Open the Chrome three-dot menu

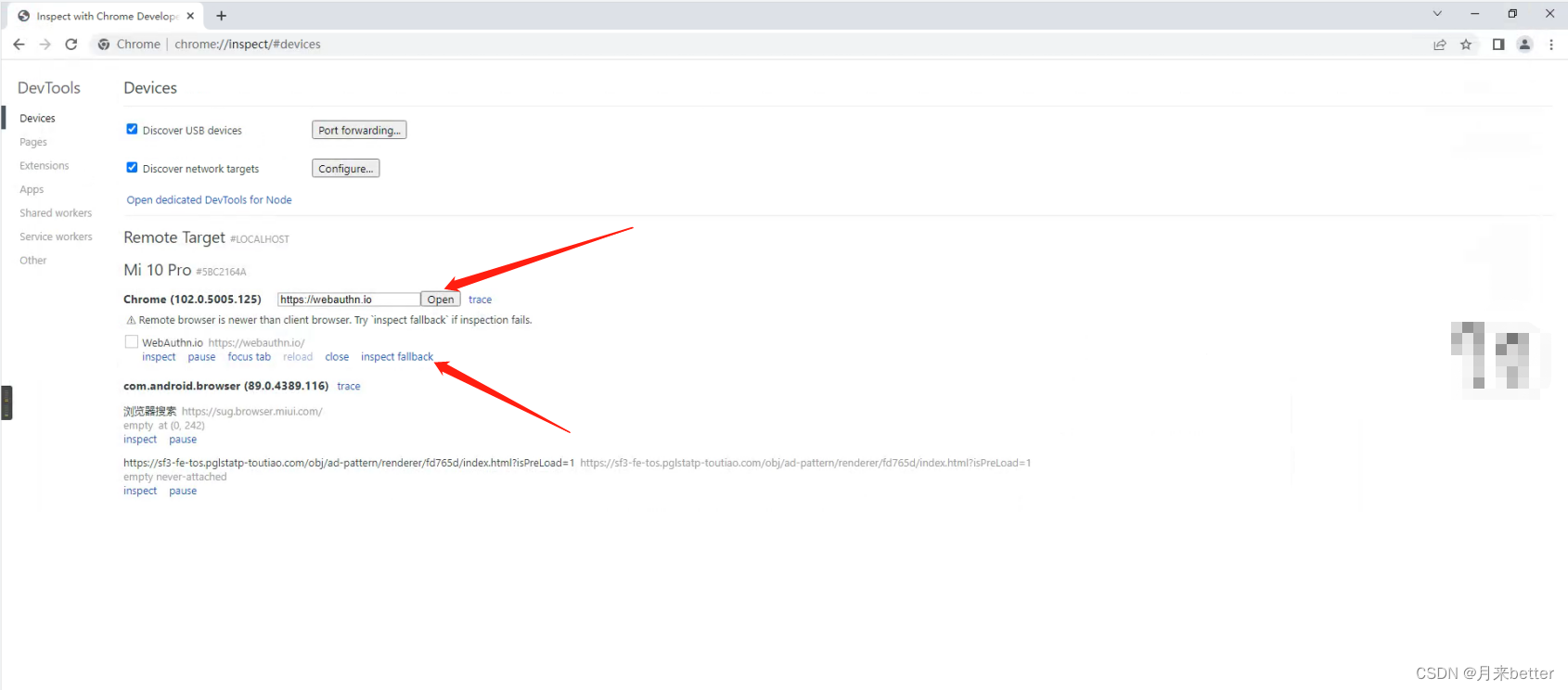[x=1551, y=44]
